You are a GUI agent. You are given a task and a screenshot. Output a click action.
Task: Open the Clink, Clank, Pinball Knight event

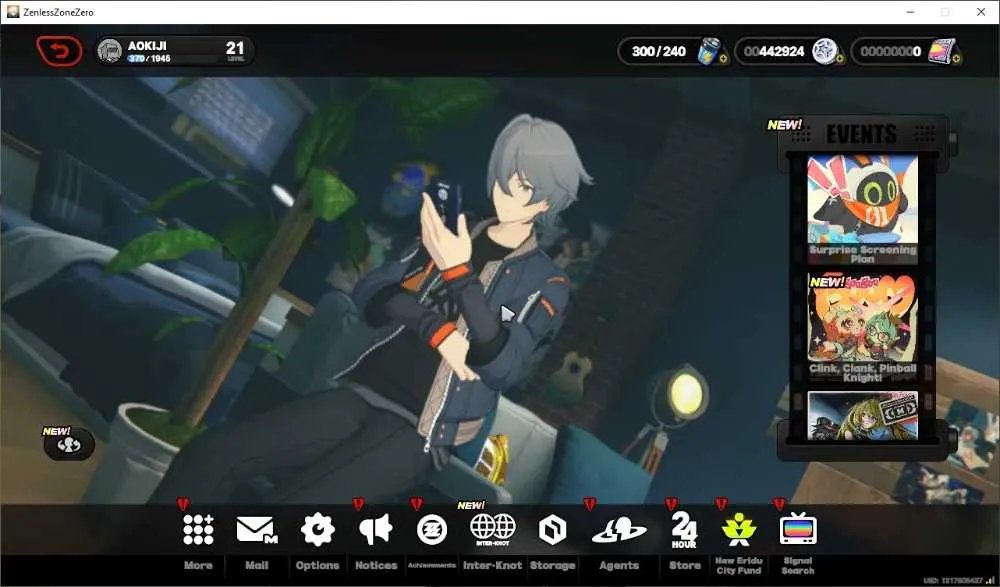point(862,328)
